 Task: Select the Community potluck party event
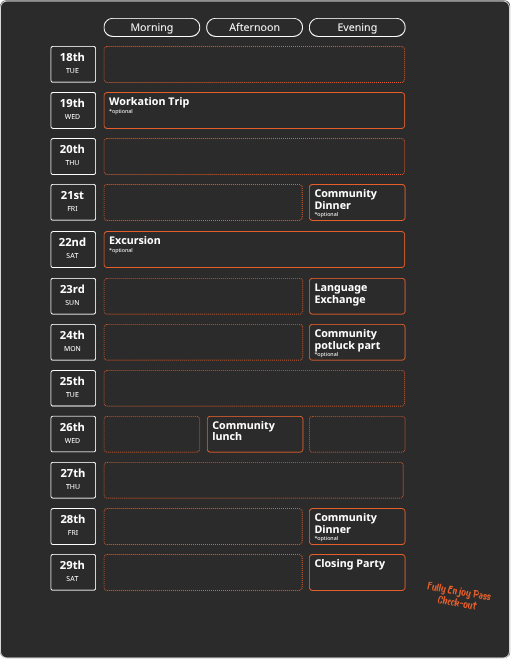click(357, 343)
